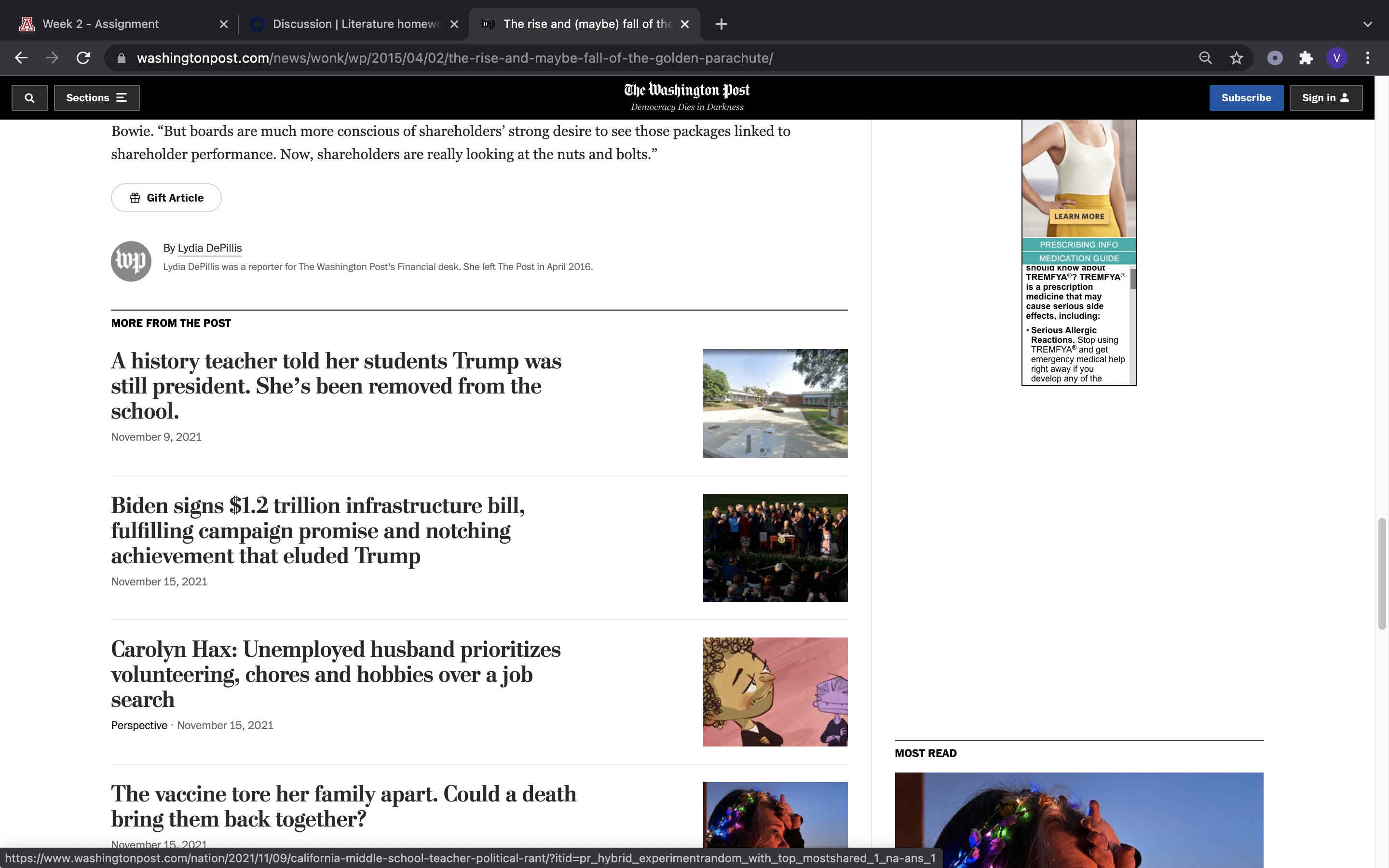The width and height of the screenshot is (1389, 868).
Task: Click the round extension icon beside the star
Action: 1275,58
